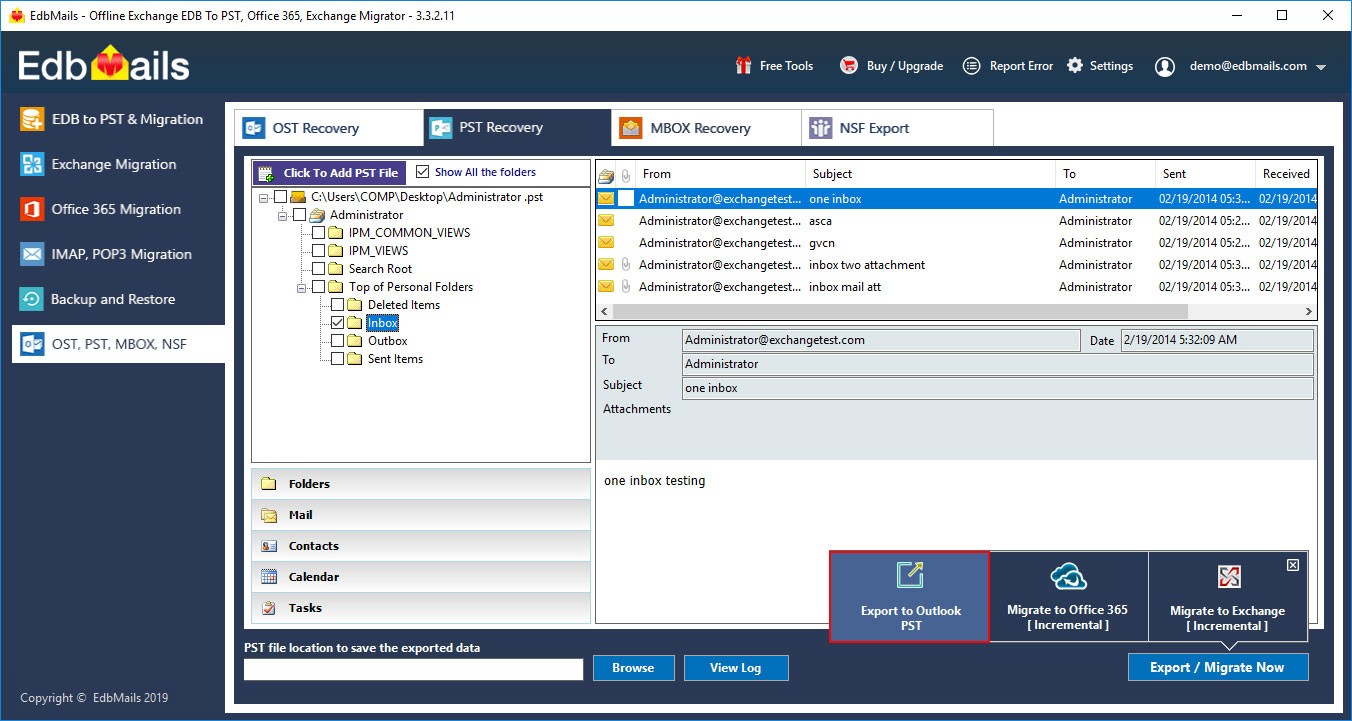Select the 'gvcn' email row
1352x721 pixels.
[956, 243]
